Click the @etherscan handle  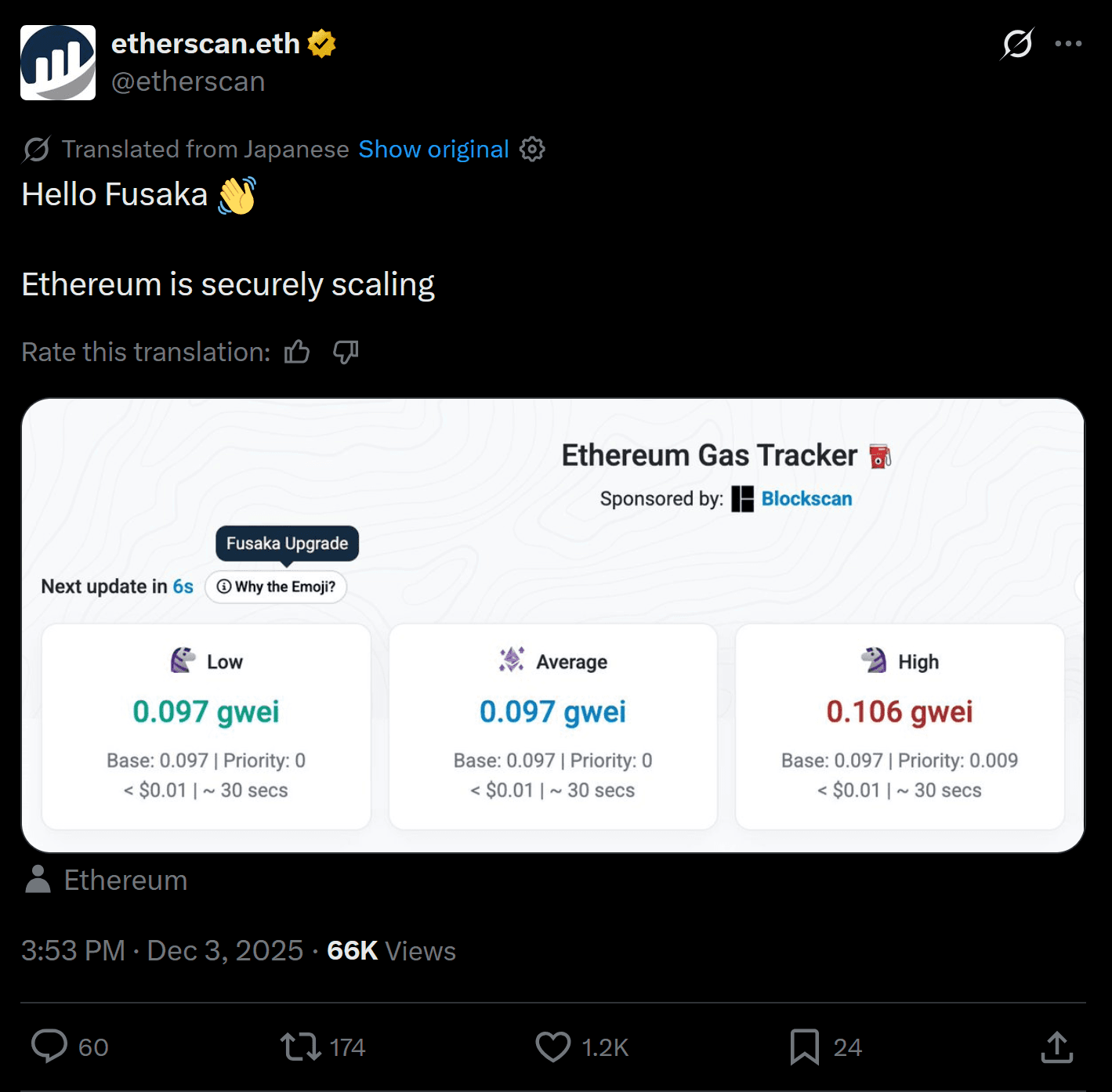[188, 81]
